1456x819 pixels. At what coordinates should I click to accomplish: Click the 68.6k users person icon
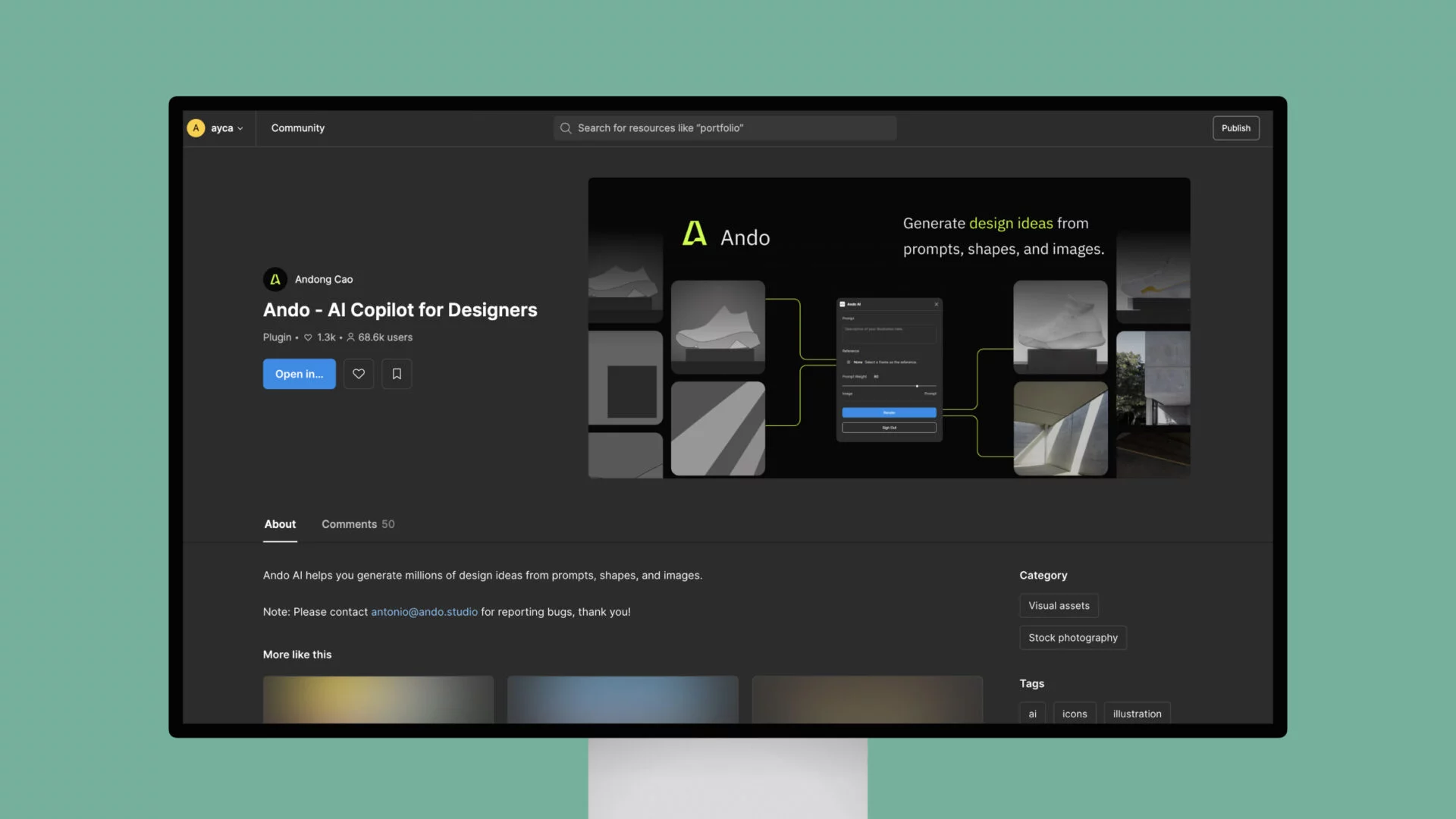click(x=351, y=337)
